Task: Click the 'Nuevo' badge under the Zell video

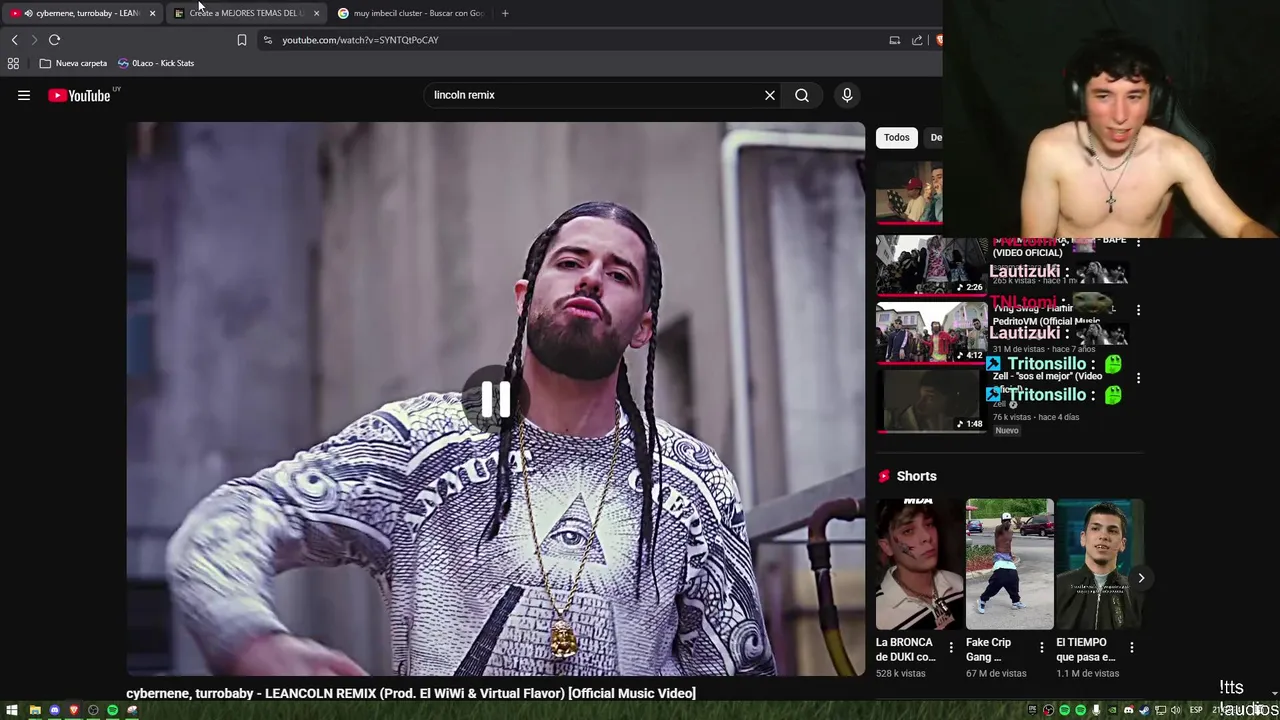Action: click(x=1007, y=431)
